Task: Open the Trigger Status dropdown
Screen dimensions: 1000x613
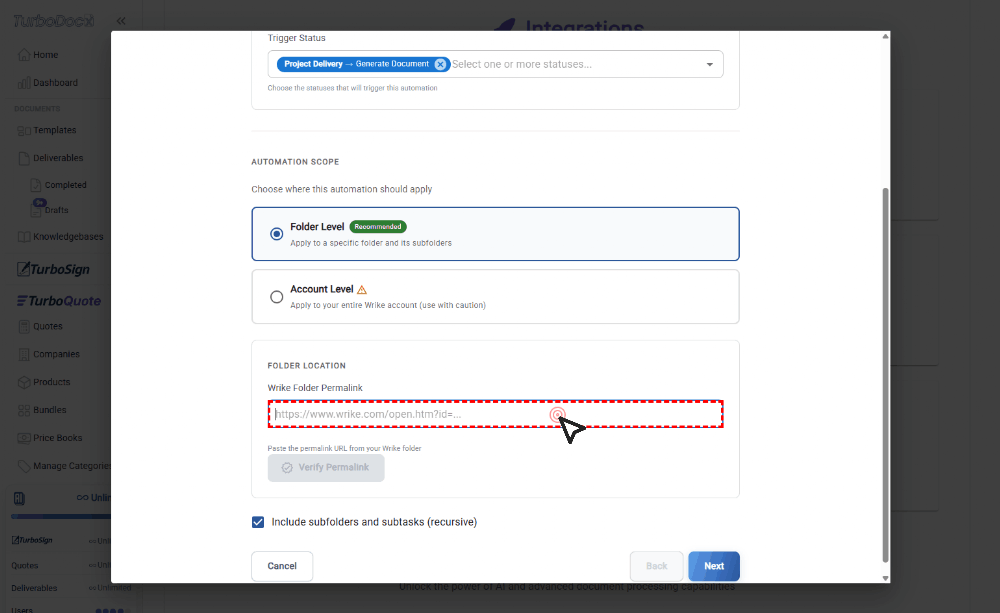Action: click(x=710, y=63)
